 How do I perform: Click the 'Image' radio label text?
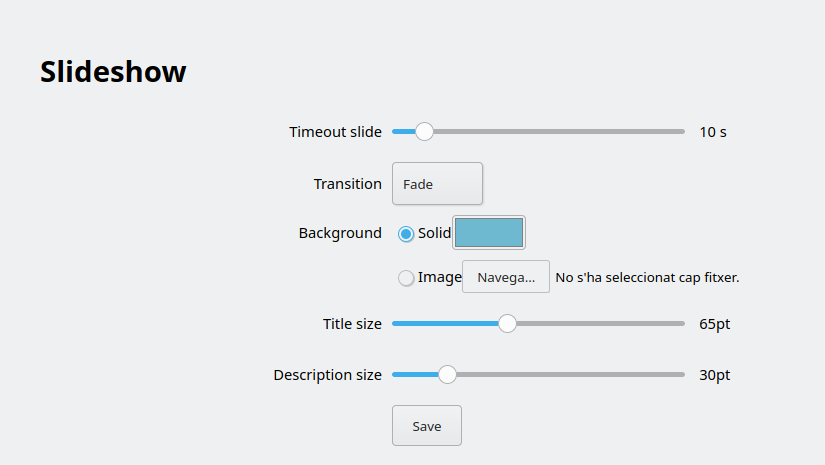point(439,277)
